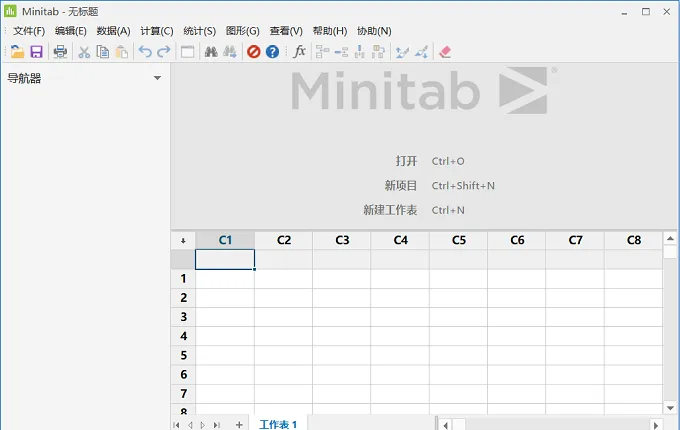Open the 统计(S) menu

tap(199, 31)
